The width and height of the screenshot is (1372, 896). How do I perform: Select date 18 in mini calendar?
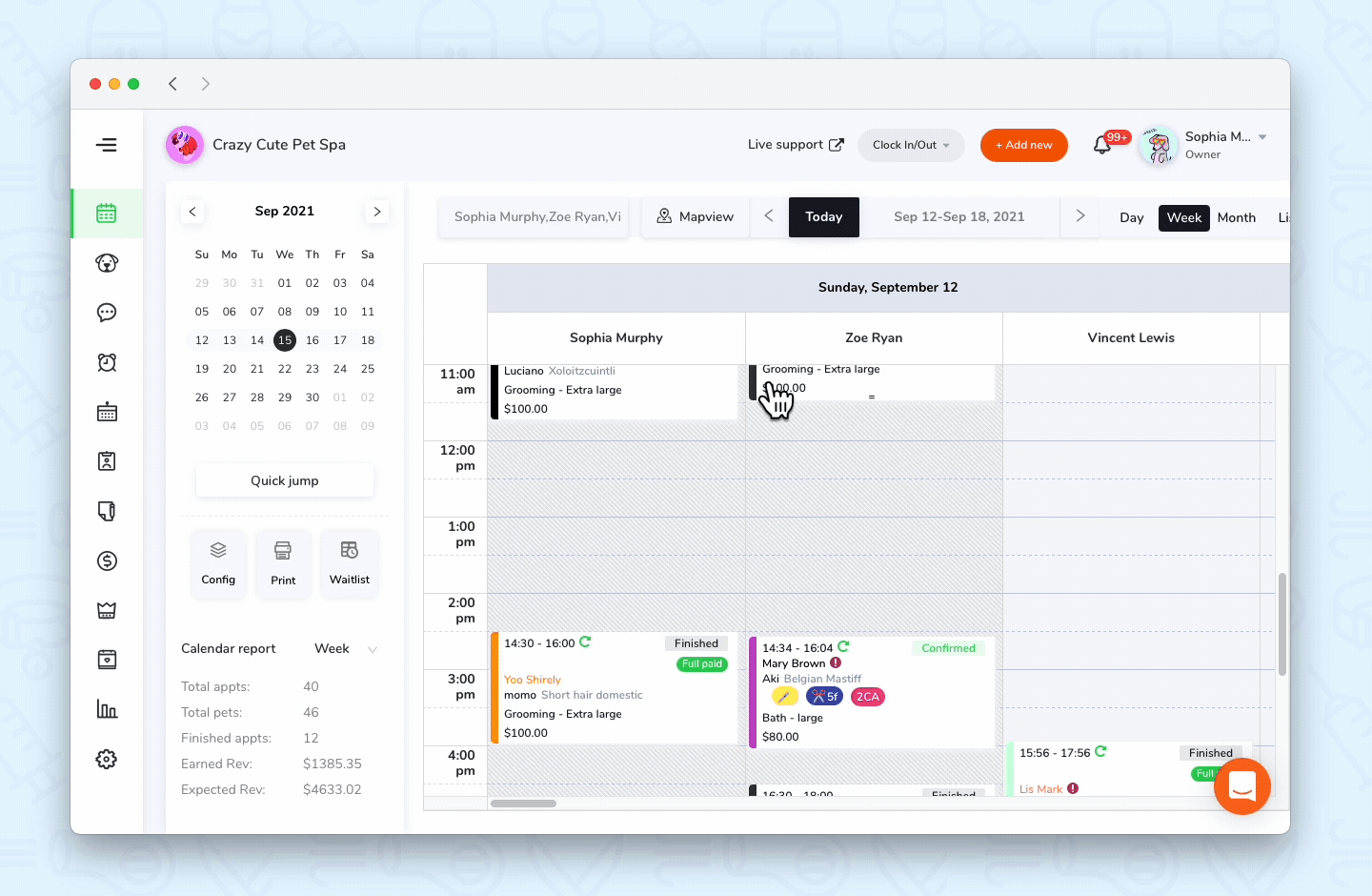pyautogui.click(x=368, y=340)
